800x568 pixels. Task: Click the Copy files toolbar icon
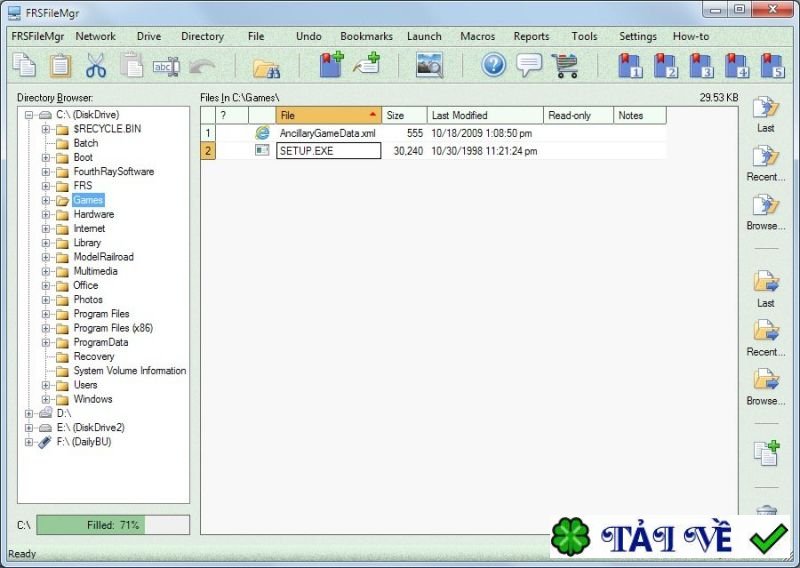click(24, 65)
